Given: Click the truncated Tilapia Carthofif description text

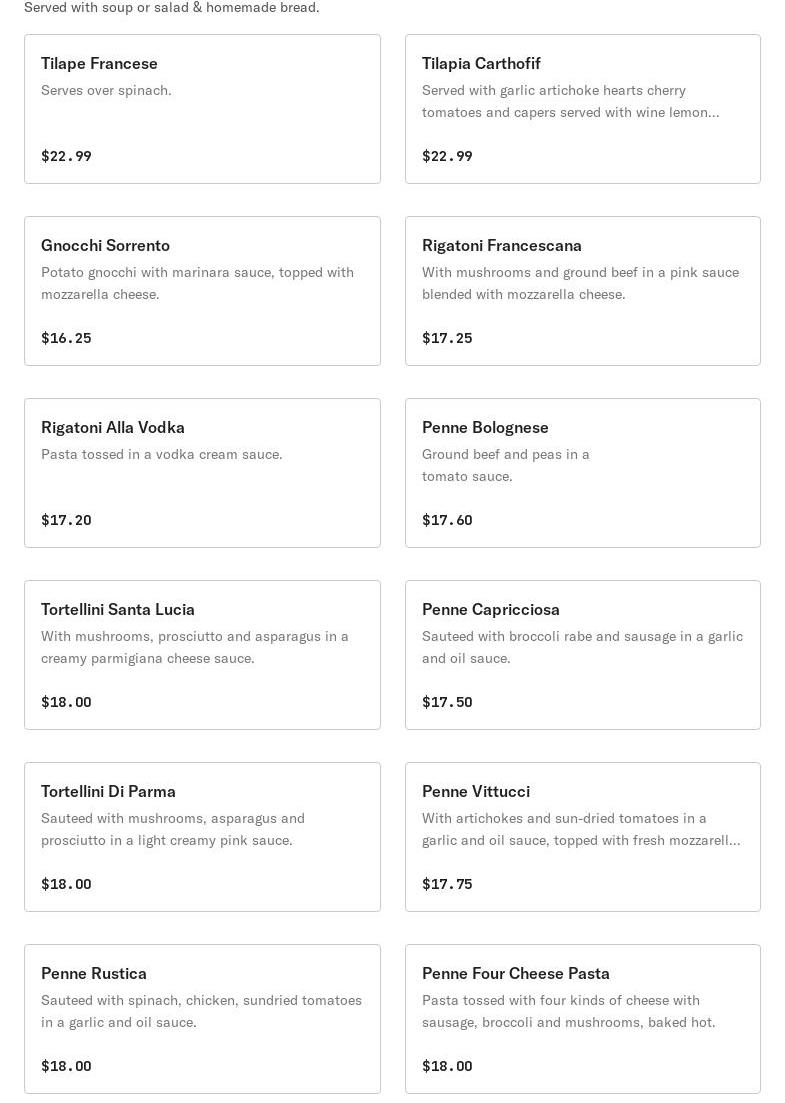Looking at the screenshot, I should (570, 101).
